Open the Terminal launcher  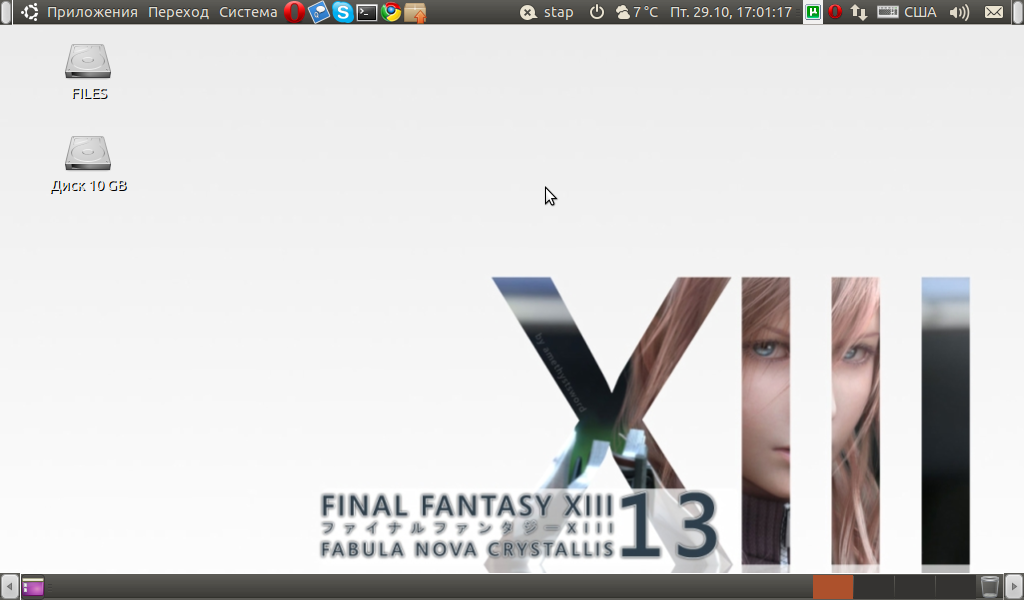[x=367, y=12]
